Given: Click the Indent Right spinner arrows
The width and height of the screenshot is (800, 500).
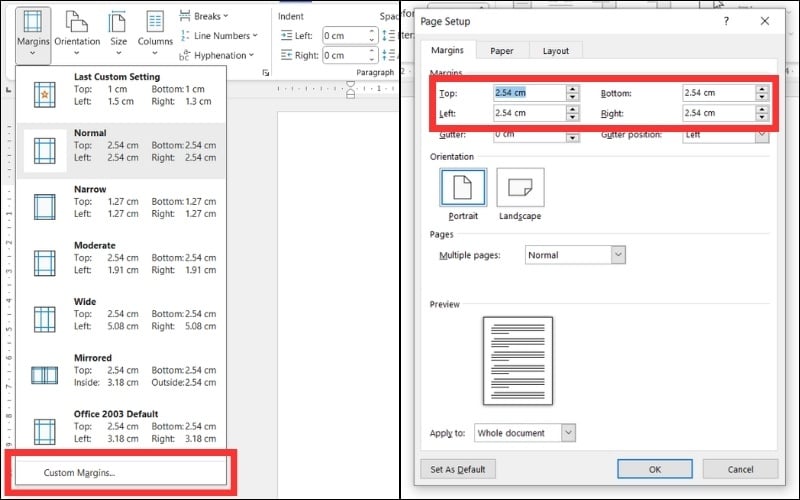Looking at the screenshot, I should click(x=372, y=55).
